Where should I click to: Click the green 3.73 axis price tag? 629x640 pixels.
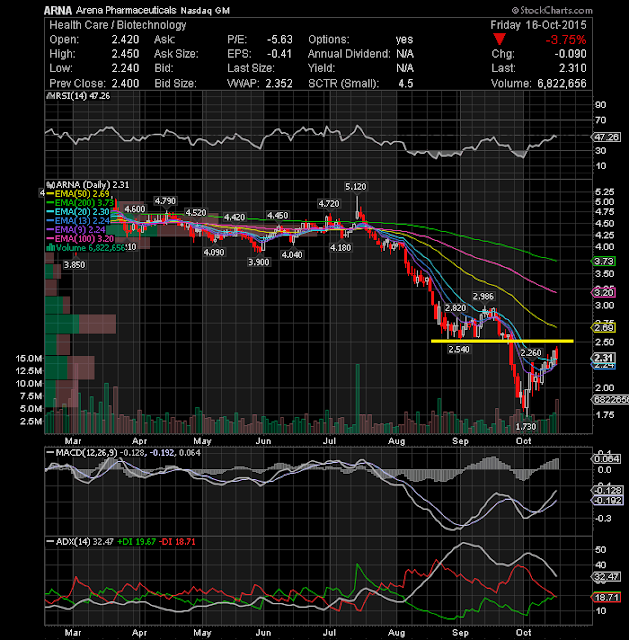(x=604, y=261)
